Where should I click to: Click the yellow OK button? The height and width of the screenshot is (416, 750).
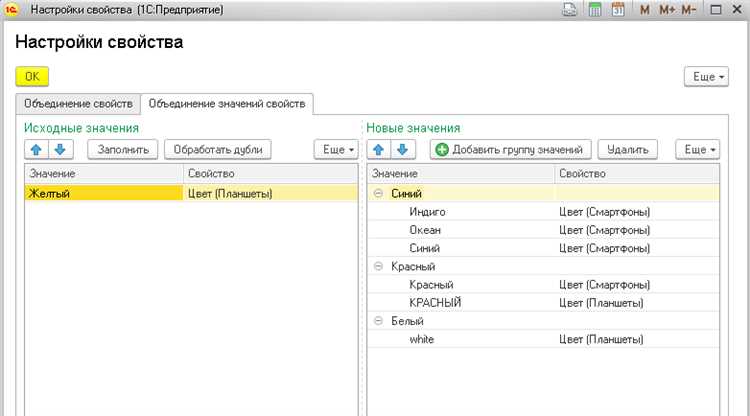32,77
